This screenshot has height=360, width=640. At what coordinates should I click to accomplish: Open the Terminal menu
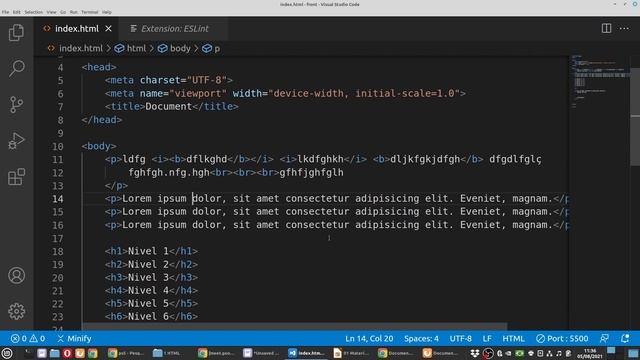click(89, 12)
